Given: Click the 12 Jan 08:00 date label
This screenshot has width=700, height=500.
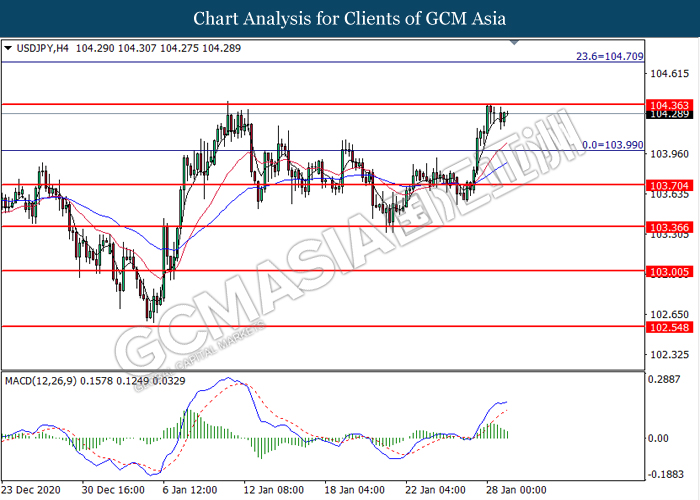Looking at the screenshot, I should (x=274, y=490).
